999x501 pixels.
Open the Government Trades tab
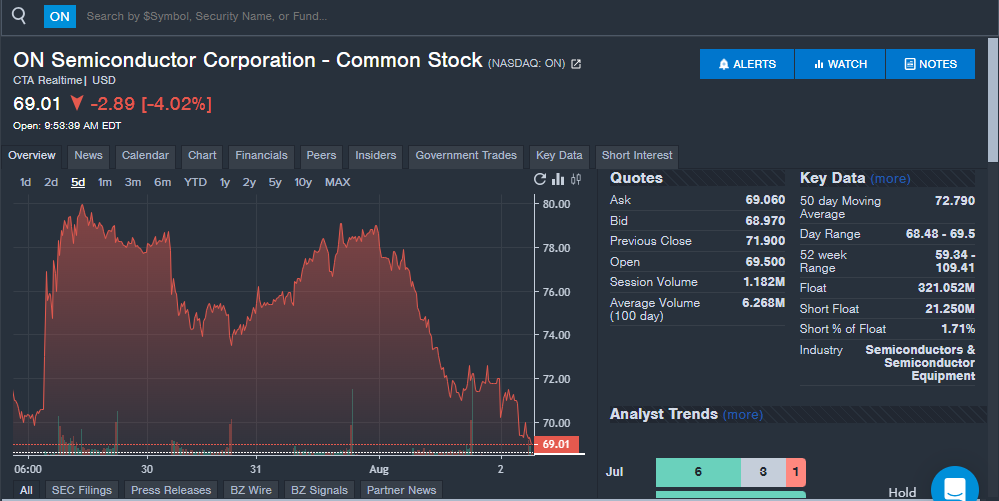[x=466, y=156]
